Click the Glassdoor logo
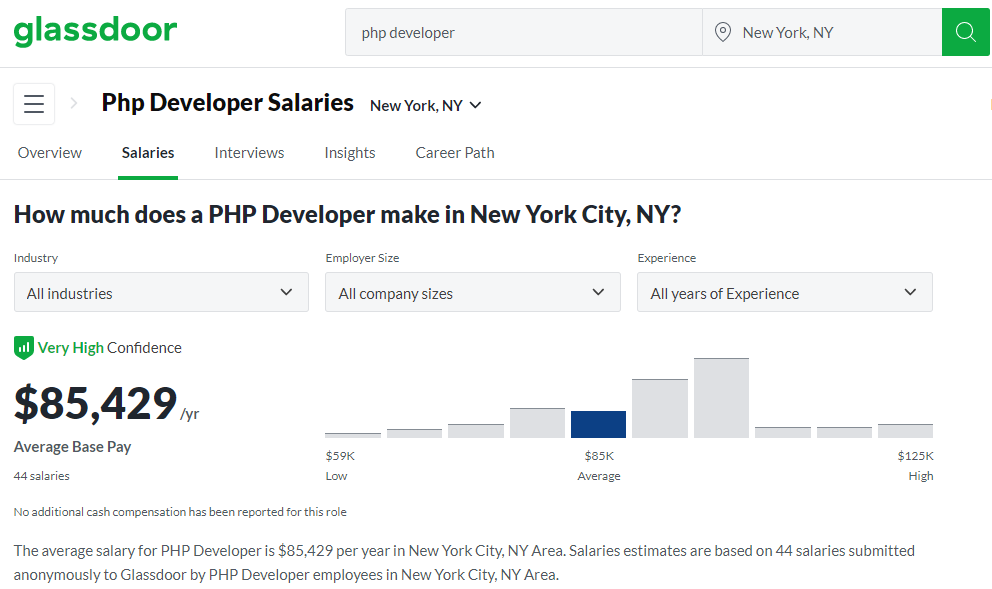This screenshot has height=589, width=992. (x=96, y=30)
